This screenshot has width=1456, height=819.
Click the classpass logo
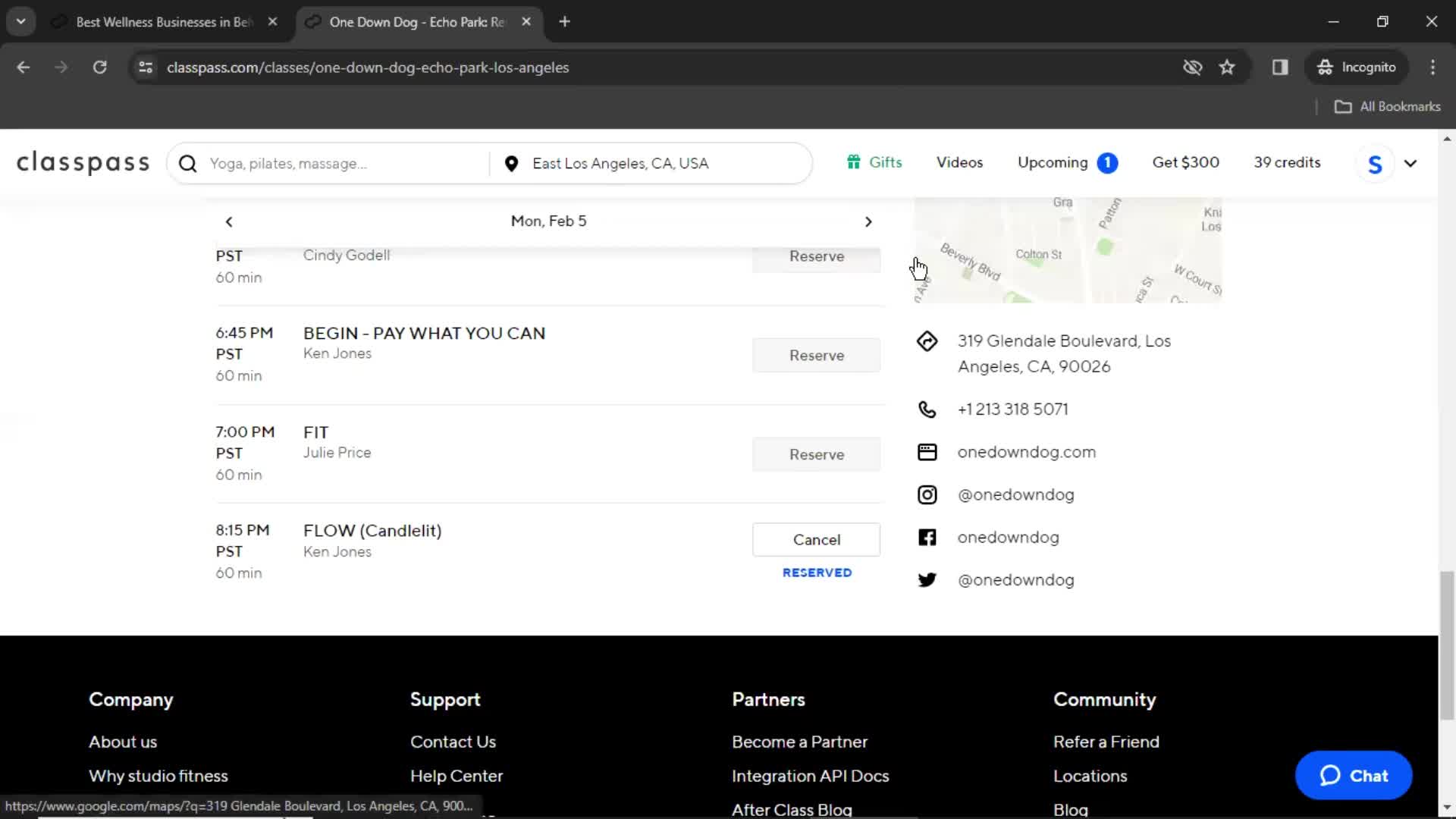point(83,163)
